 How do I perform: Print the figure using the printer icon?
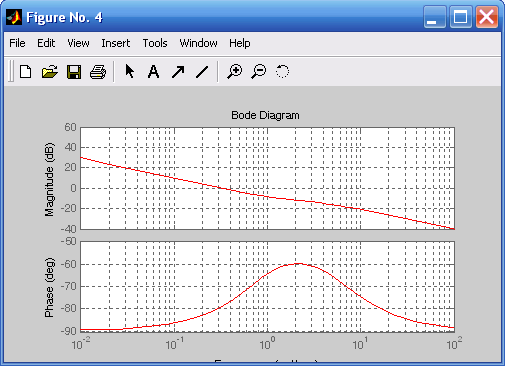(98, 72)
